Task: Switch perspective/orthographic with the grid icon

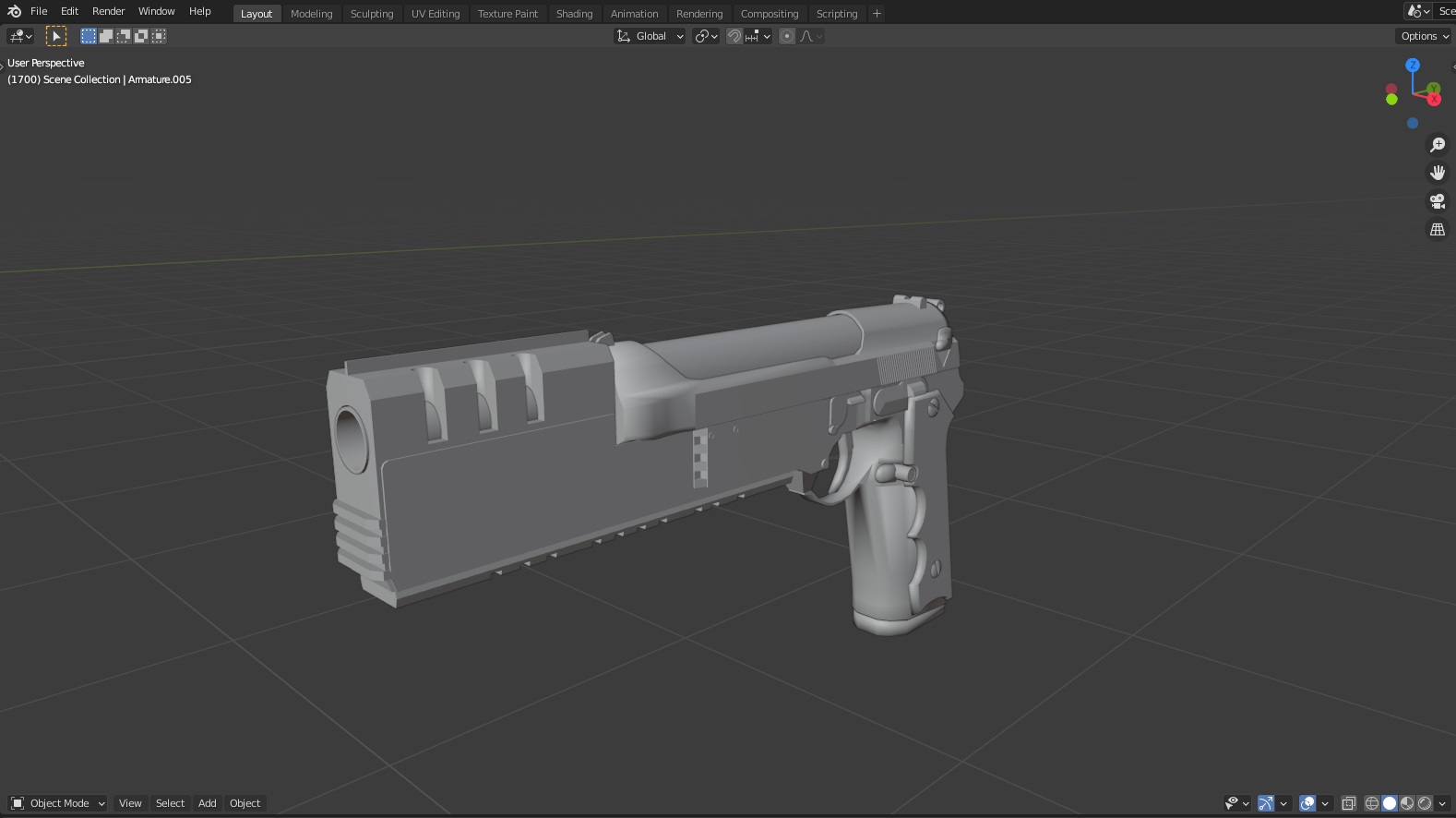Action: coord(1437,230)
